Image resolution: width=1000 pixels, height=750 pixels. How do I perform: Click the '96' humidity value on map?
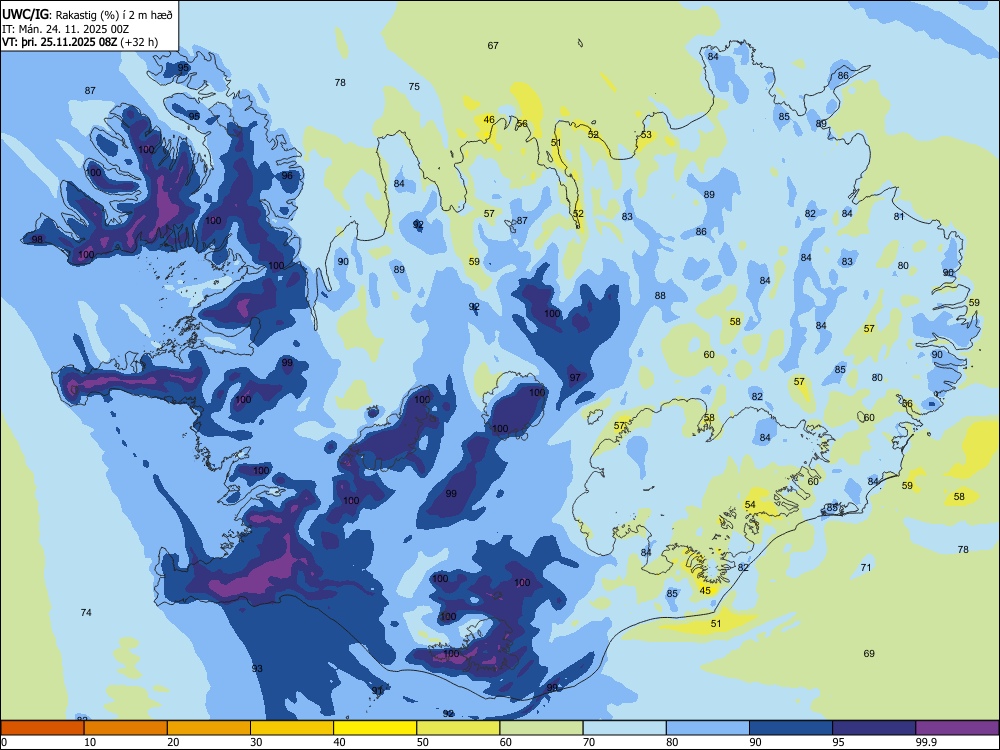click(x=287, y=175)
